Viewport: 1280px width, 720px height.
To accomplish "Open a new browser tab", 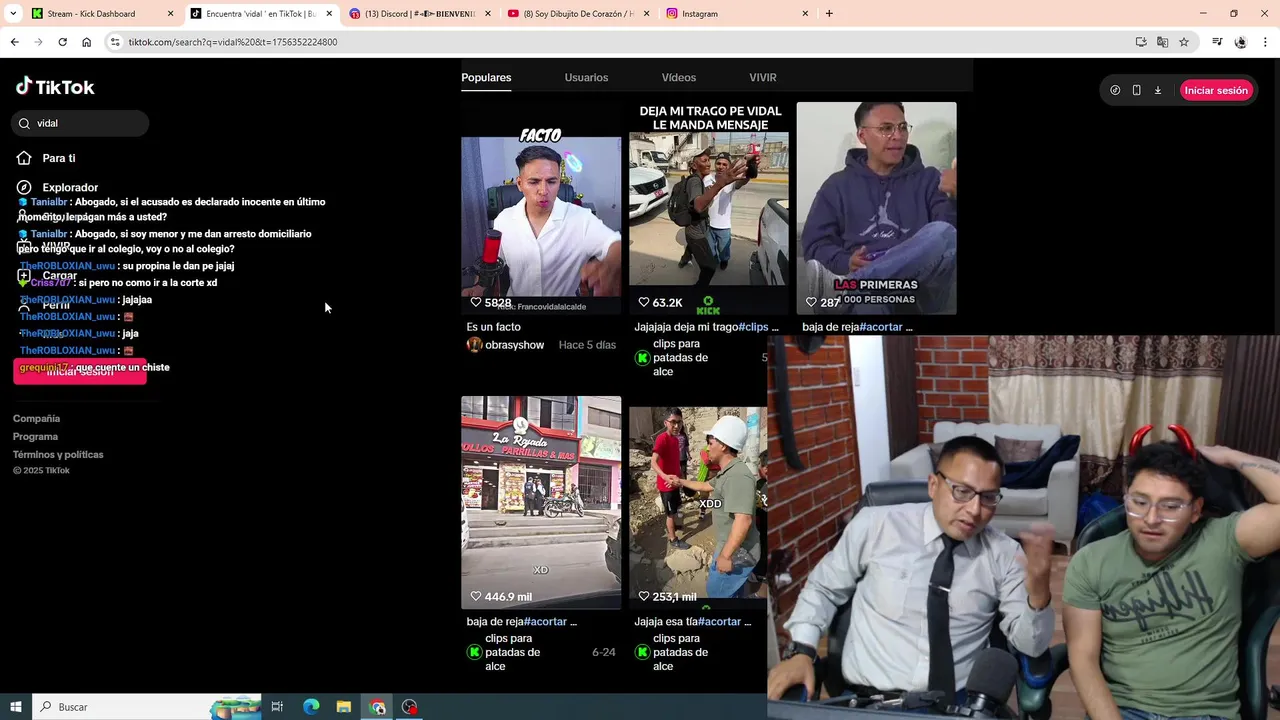I will tap(829, 14).
